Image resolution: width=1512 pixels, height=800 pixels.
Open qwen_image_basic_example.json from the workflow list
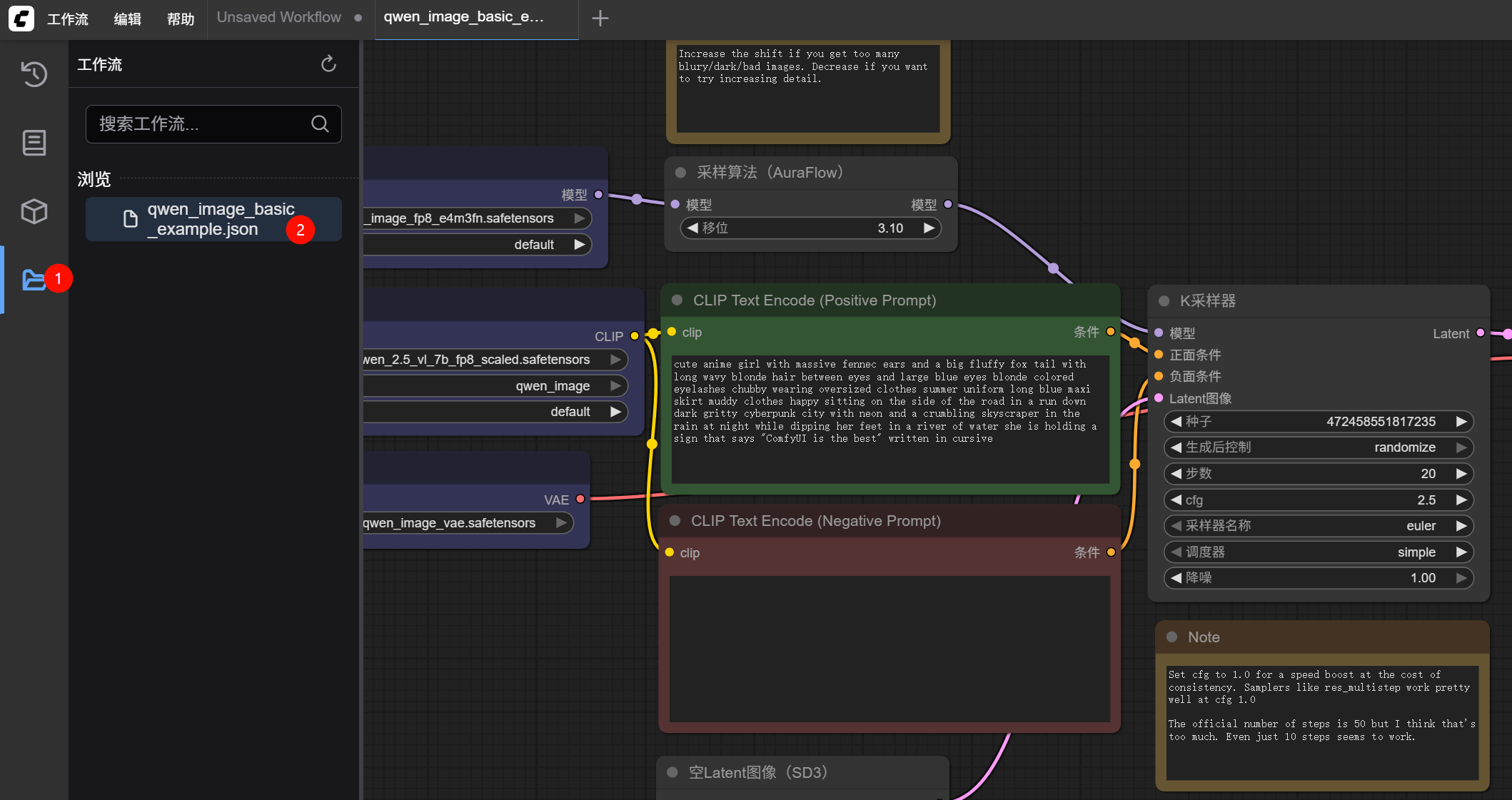[x=213, y=219]
